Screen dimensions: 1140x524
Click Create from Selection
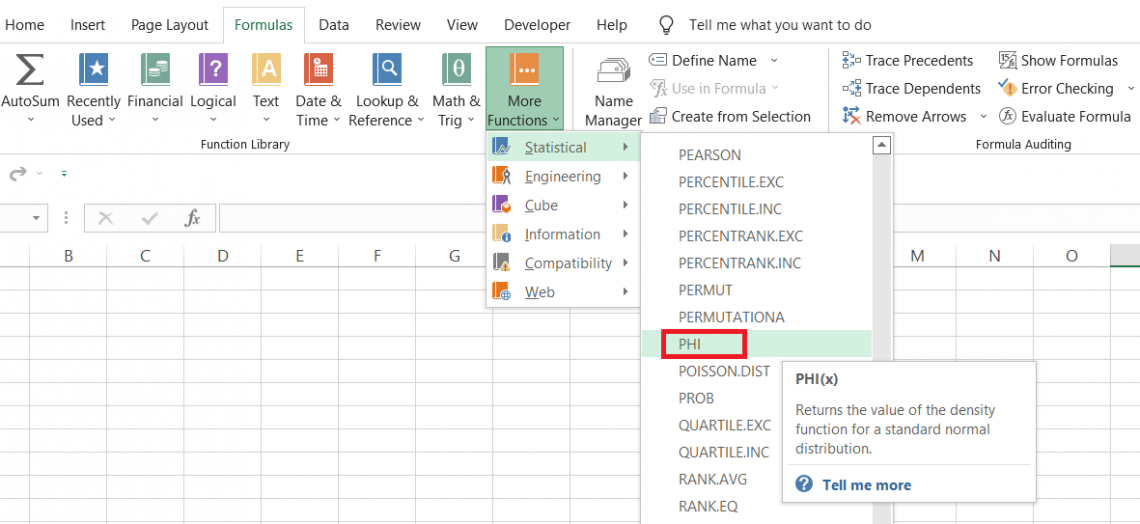(x=740, y=116)
